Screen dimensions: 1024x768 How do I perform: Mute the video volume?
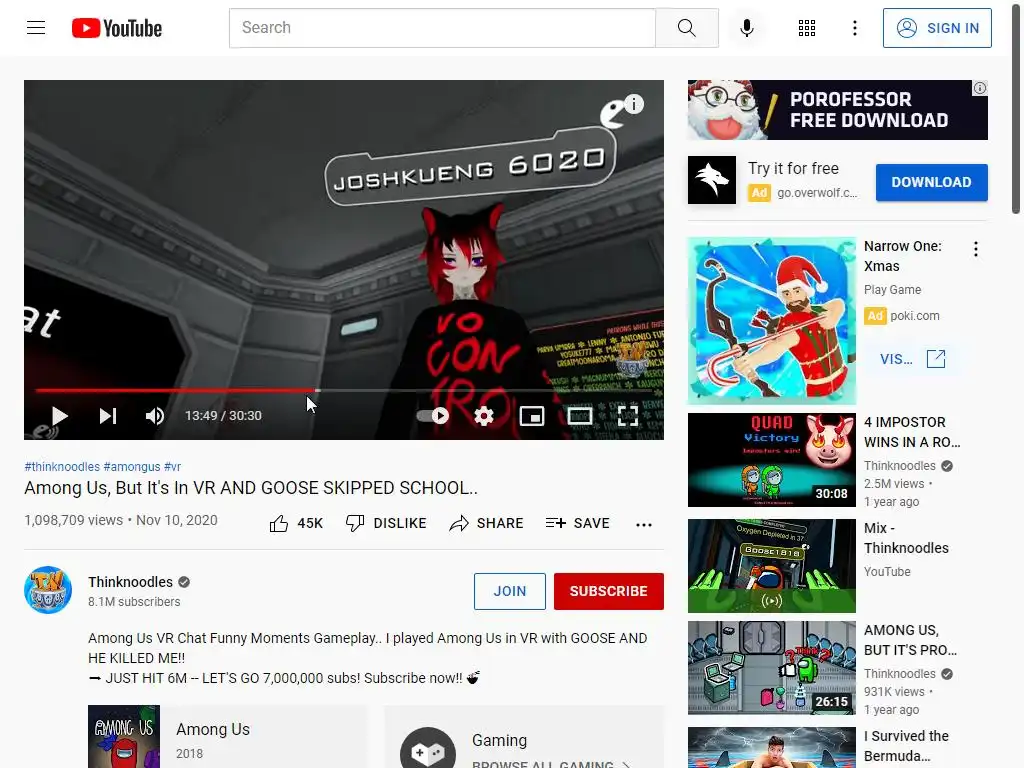[x=154, y=416]
